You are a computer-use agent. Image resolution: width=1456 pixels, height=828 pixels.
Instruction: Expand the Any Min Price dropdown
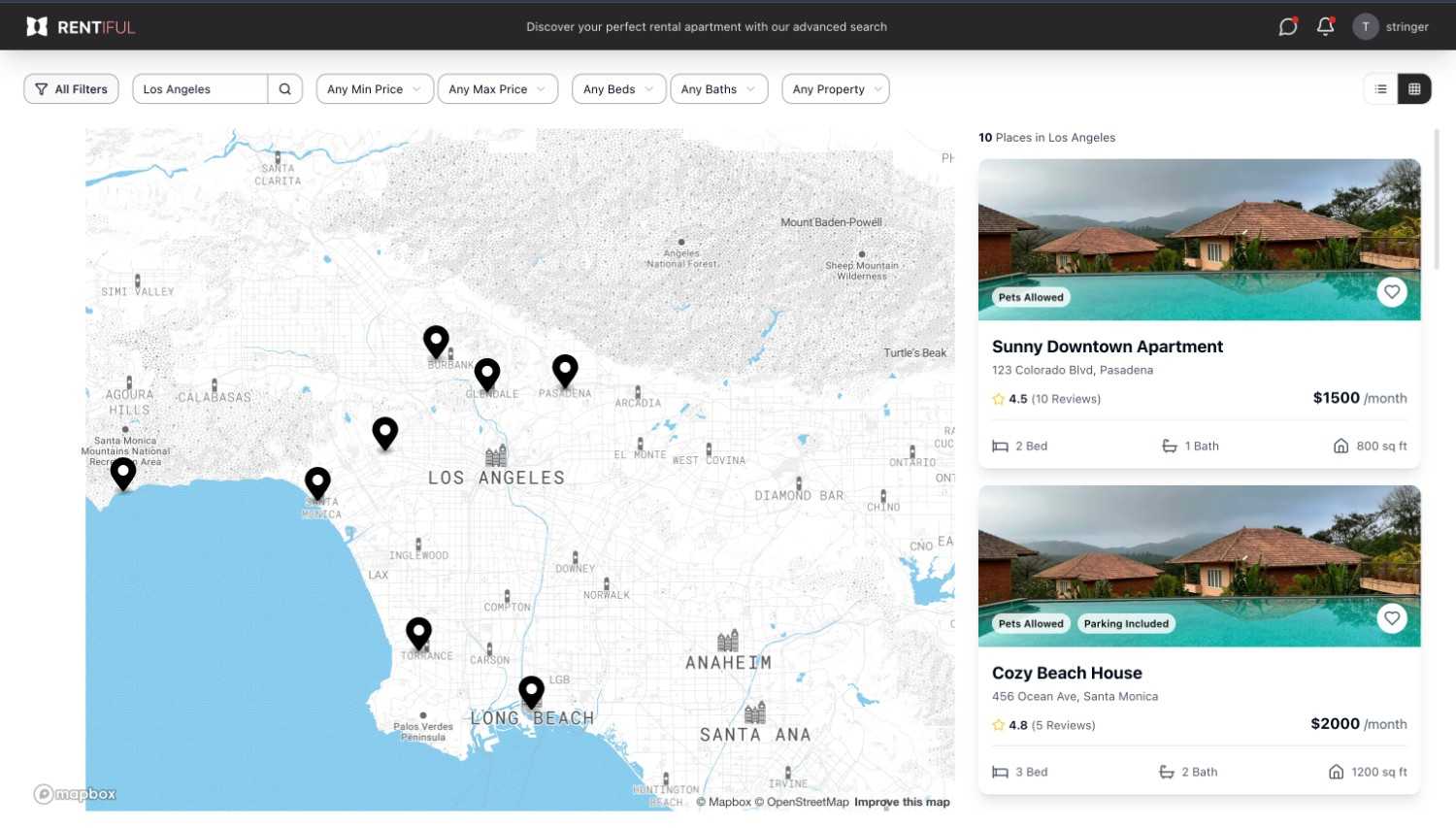tap(374, 89)
